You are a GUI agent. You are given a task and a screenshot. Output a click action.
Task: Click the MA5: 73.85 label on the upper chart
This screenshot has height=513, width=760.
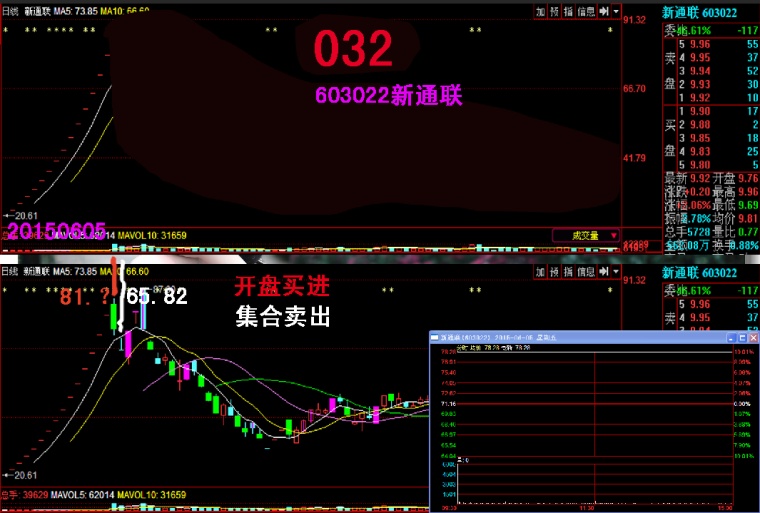click(76, 11)
